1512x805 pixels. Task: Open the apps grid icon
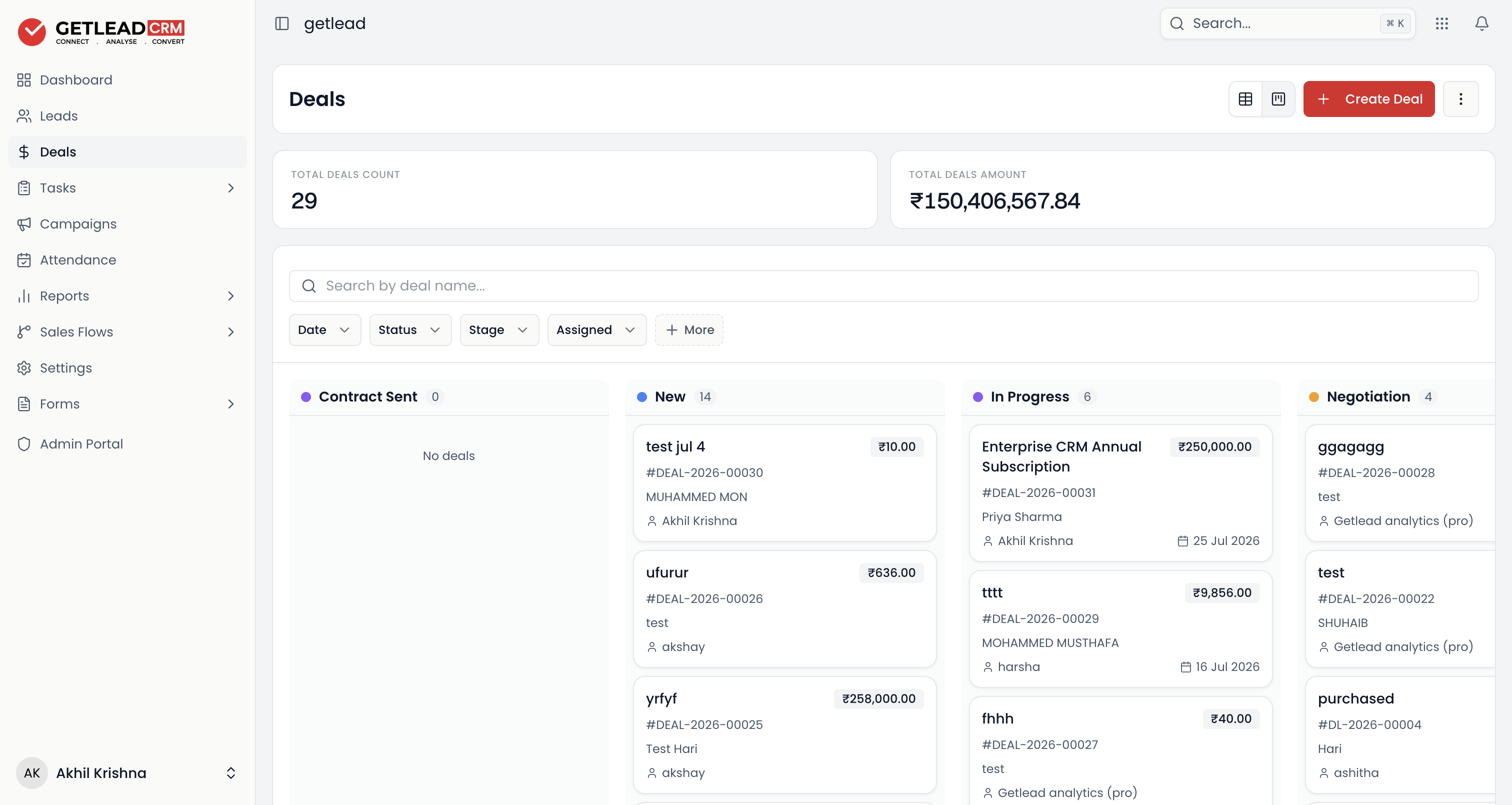(x=1441, y=23)
